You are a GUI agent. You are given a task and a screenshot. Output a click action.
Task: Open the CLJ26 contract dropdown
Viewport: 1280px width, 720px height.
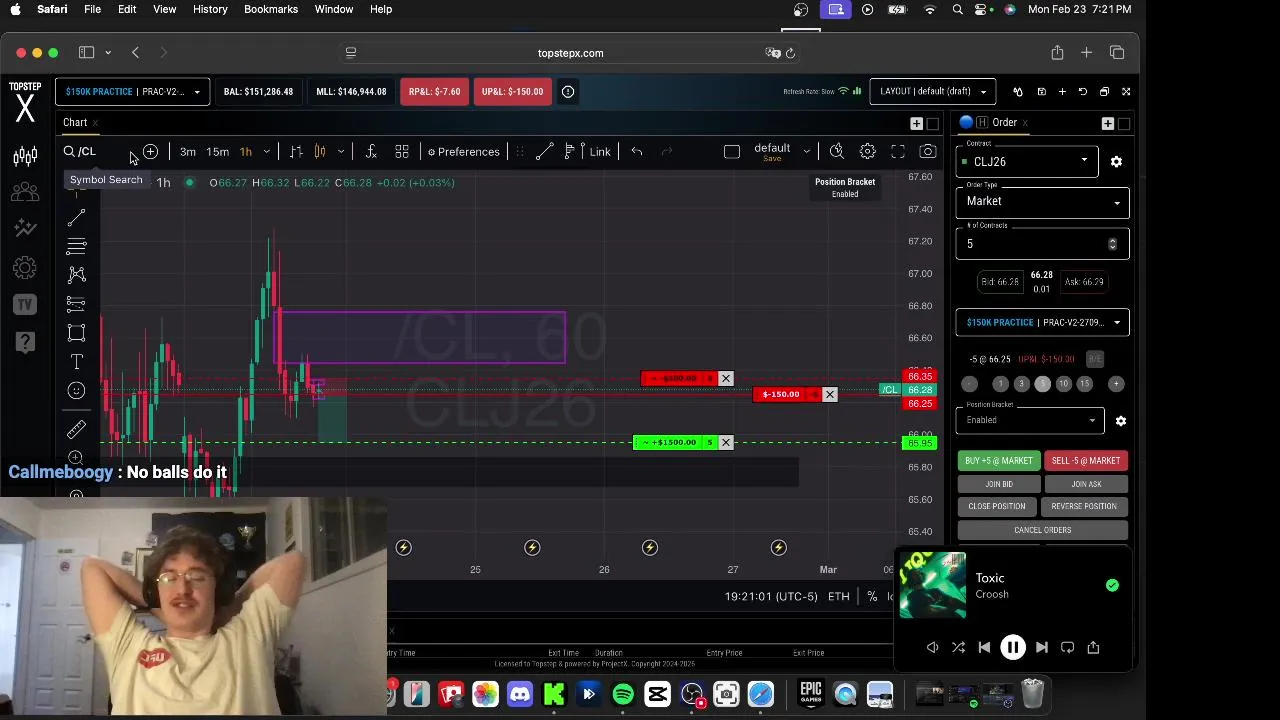1027,162
